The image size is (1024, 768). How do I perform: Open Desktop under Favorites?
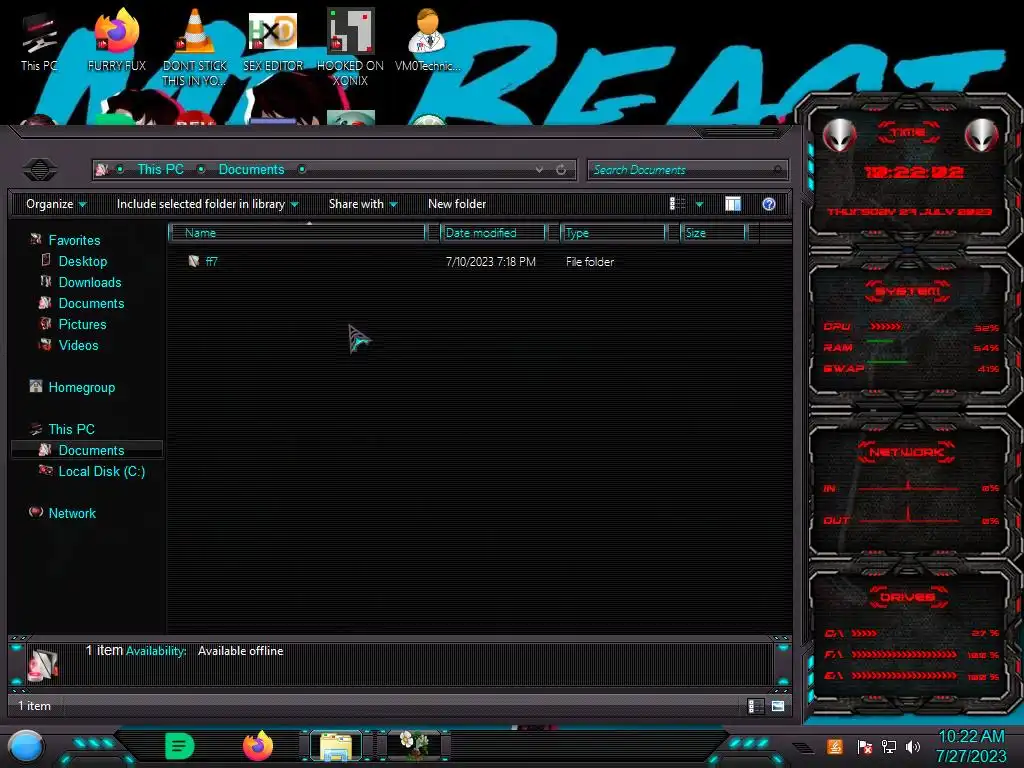click(83, 261)
